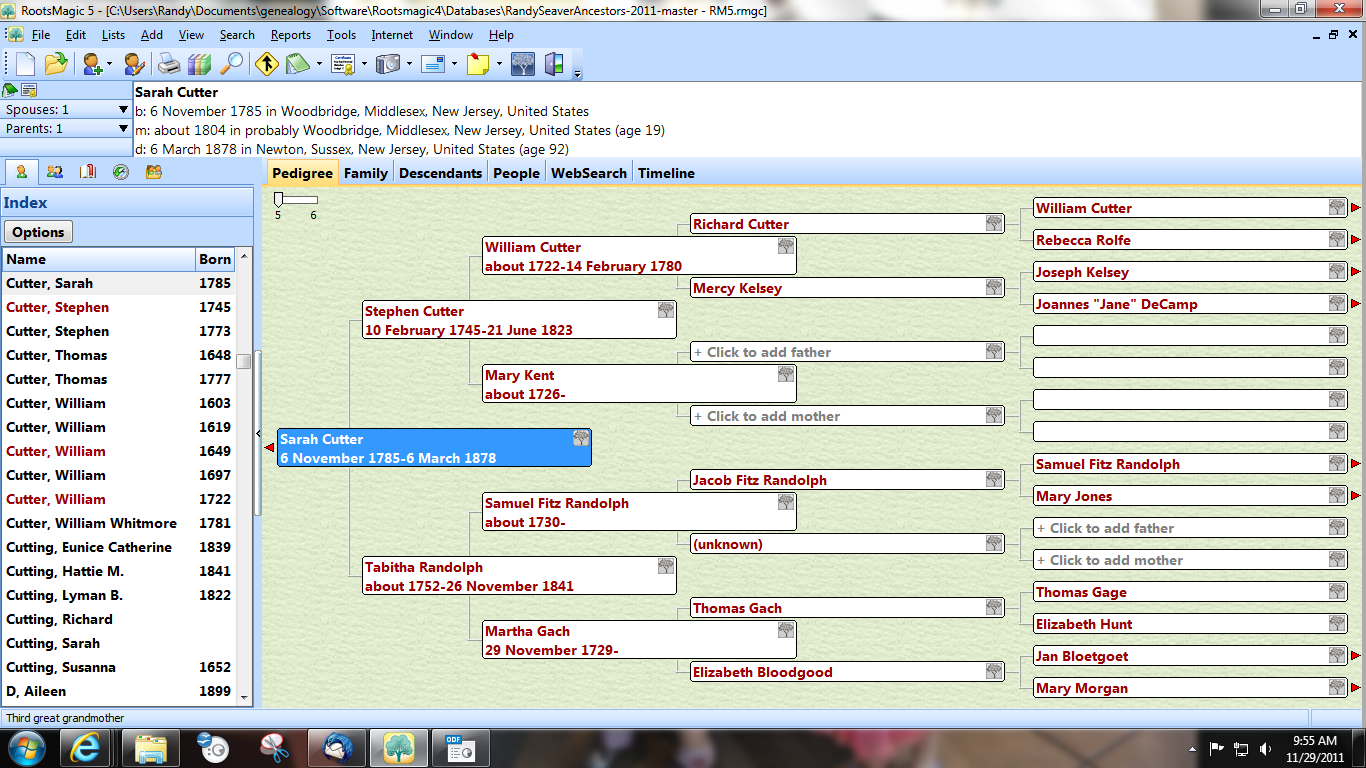The image size is (1366, 768).
Task: Open the camera icon's dropdown arrow
Action: coord(409,62)
